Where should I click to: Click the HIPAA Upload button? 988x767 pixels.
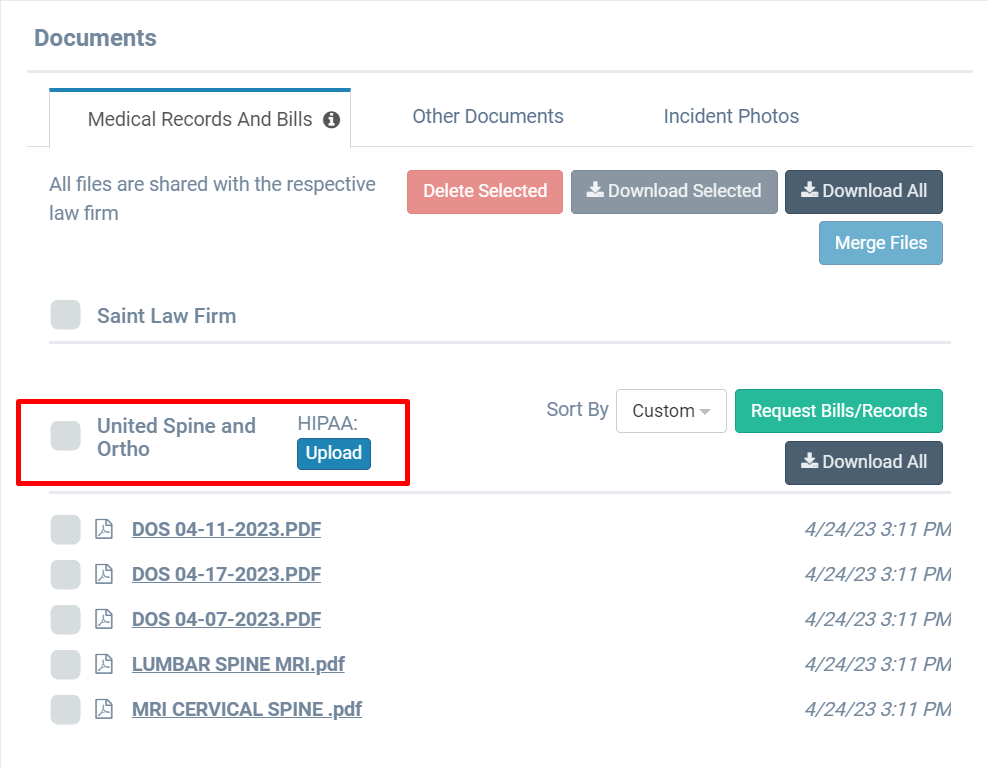(334, 454)
